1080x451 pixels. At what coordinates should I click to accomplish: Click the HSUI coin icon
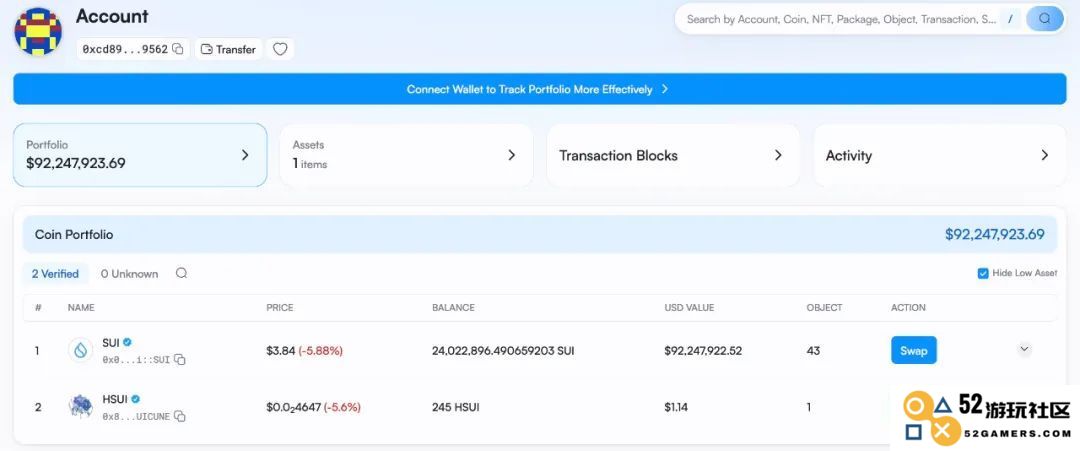click(81, 407)
